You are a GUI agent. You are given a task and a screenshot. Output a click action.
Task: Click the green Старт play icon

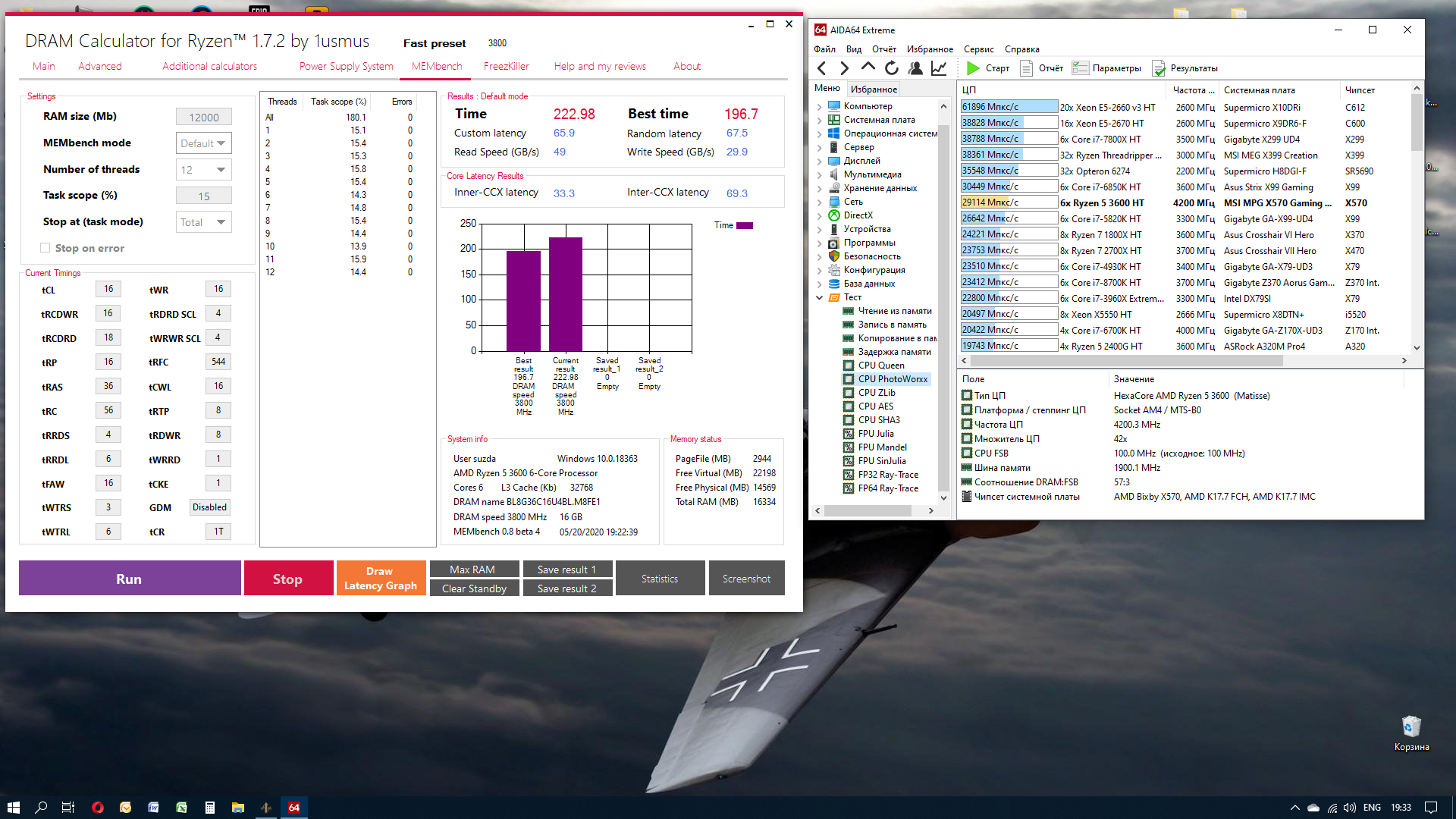[x=973, y=68]
